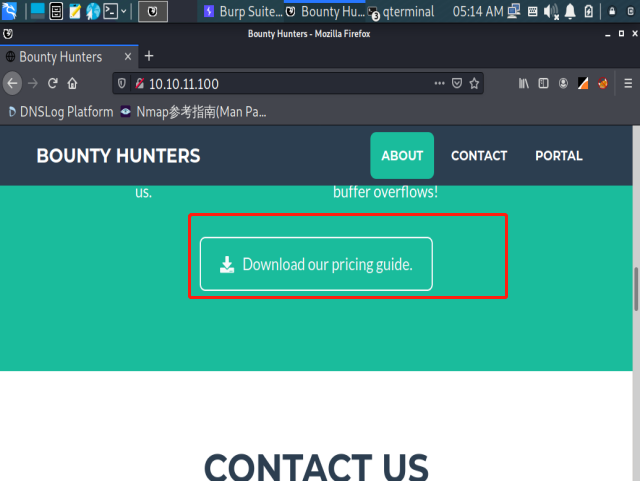The height and width of the screenshot is (481, 640).
Task: Click the FoxyProxy extension icon
Action: tap(603, 84)
